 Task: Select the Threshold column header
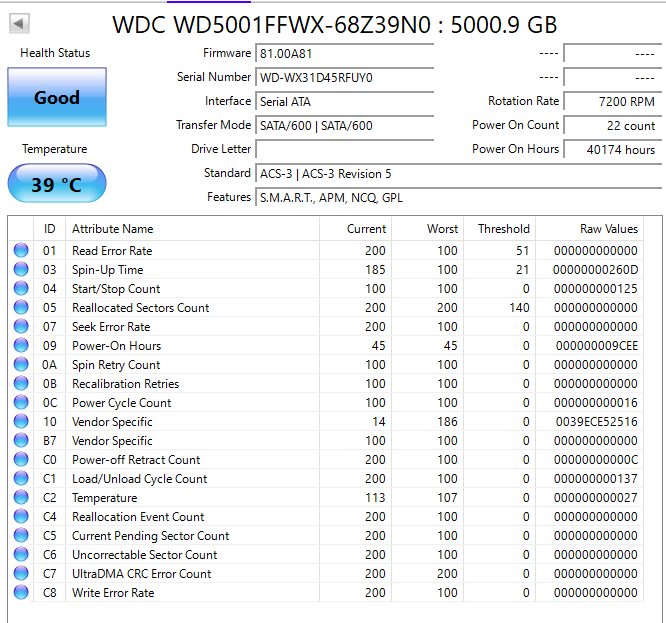pos(503,229)
